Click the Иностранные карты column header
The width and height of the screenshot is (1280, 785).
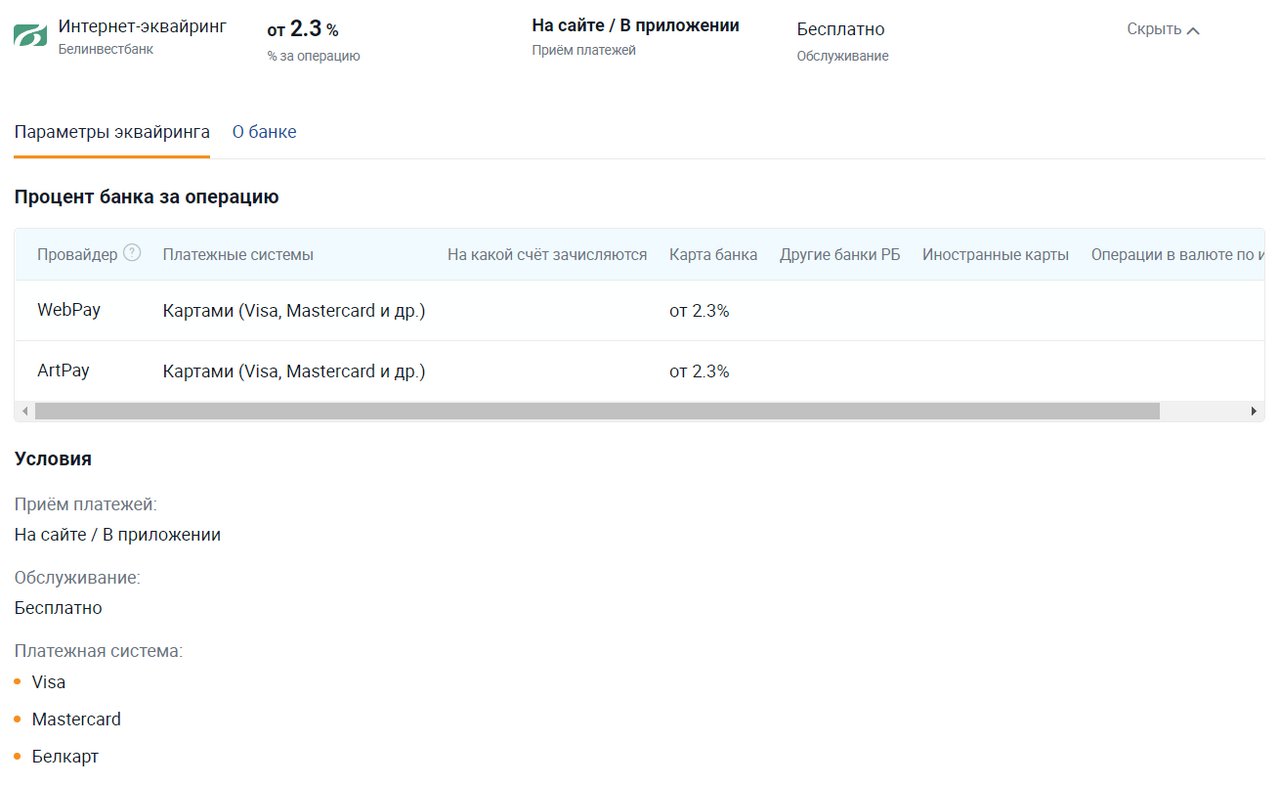point(995,255)
